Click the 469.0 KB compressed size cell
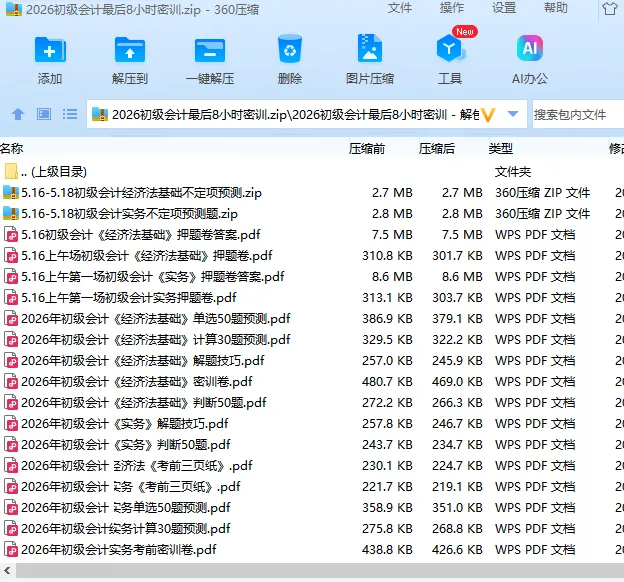 click(457, 381)
